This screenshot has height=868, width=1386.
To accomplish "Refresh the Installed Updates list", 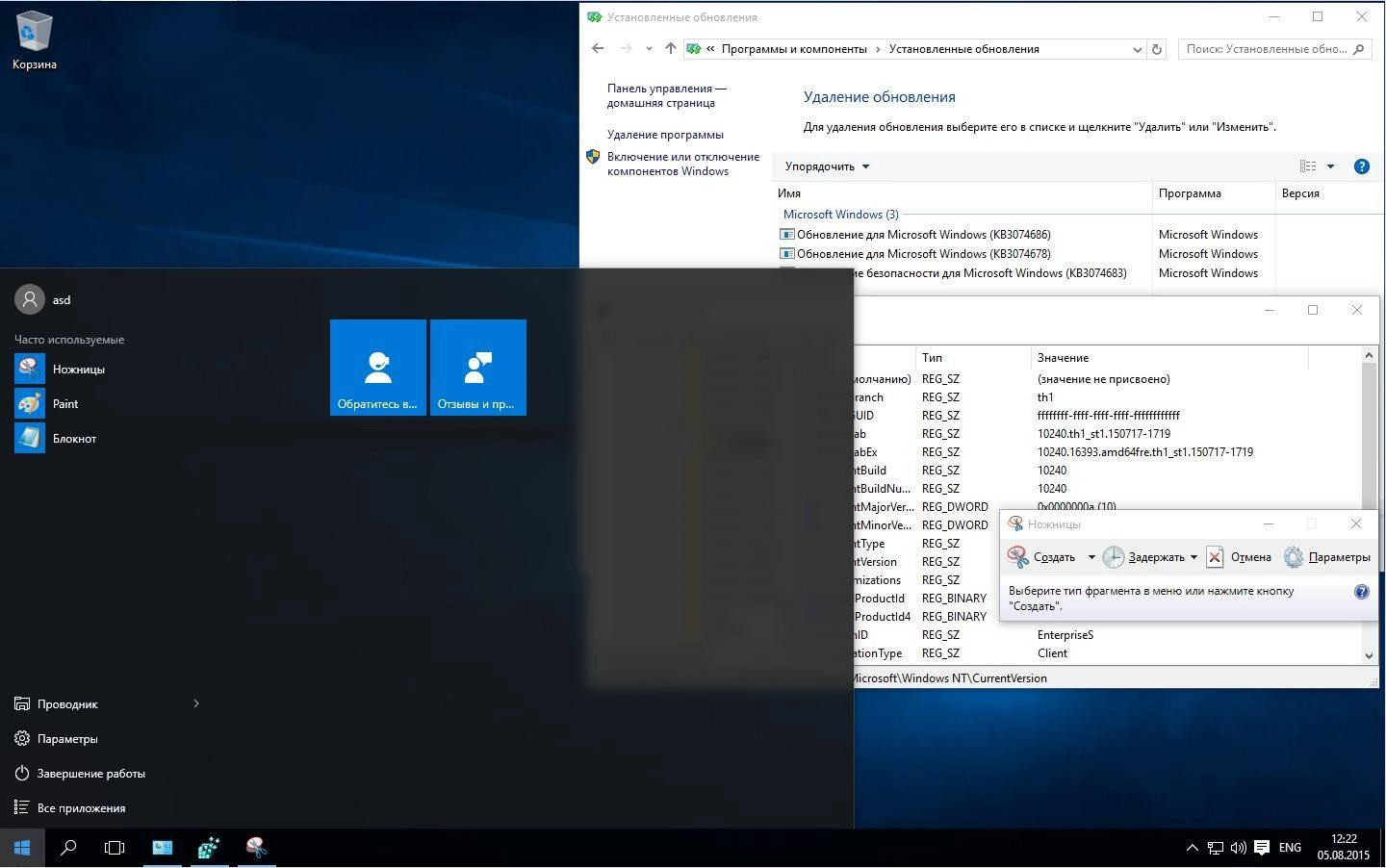I will coord(1157,49).
